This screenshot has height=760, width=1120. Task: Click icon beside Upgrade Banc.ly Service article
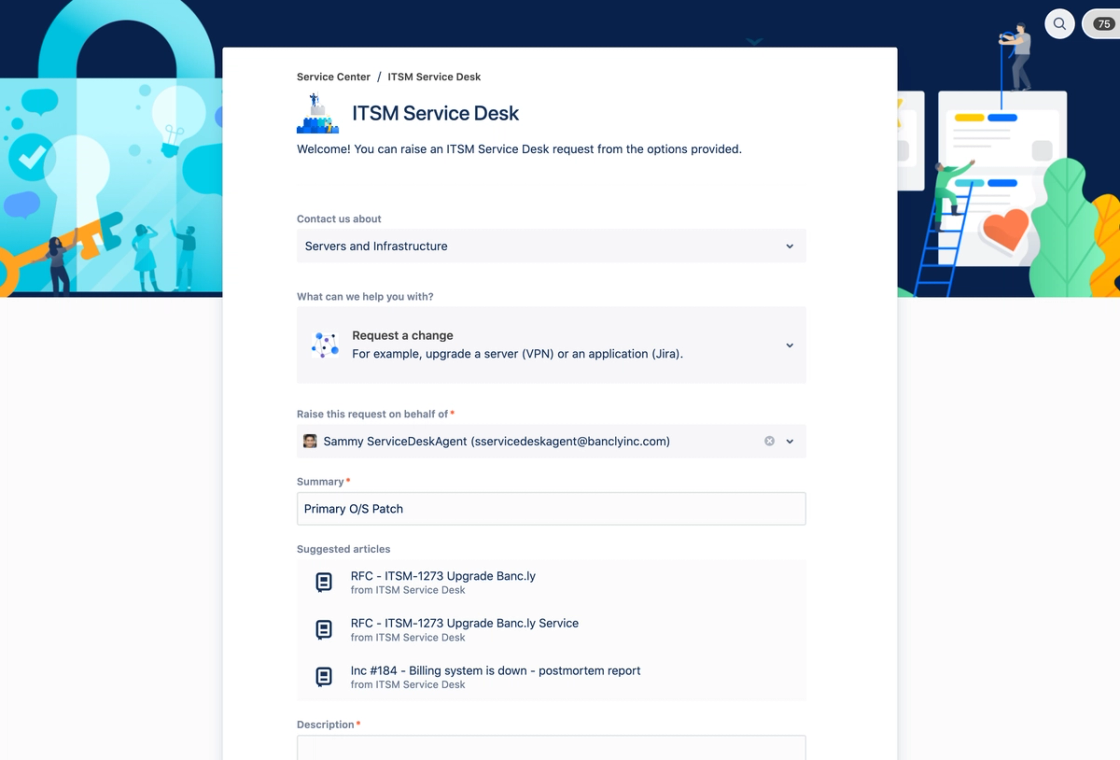(324, 629)
